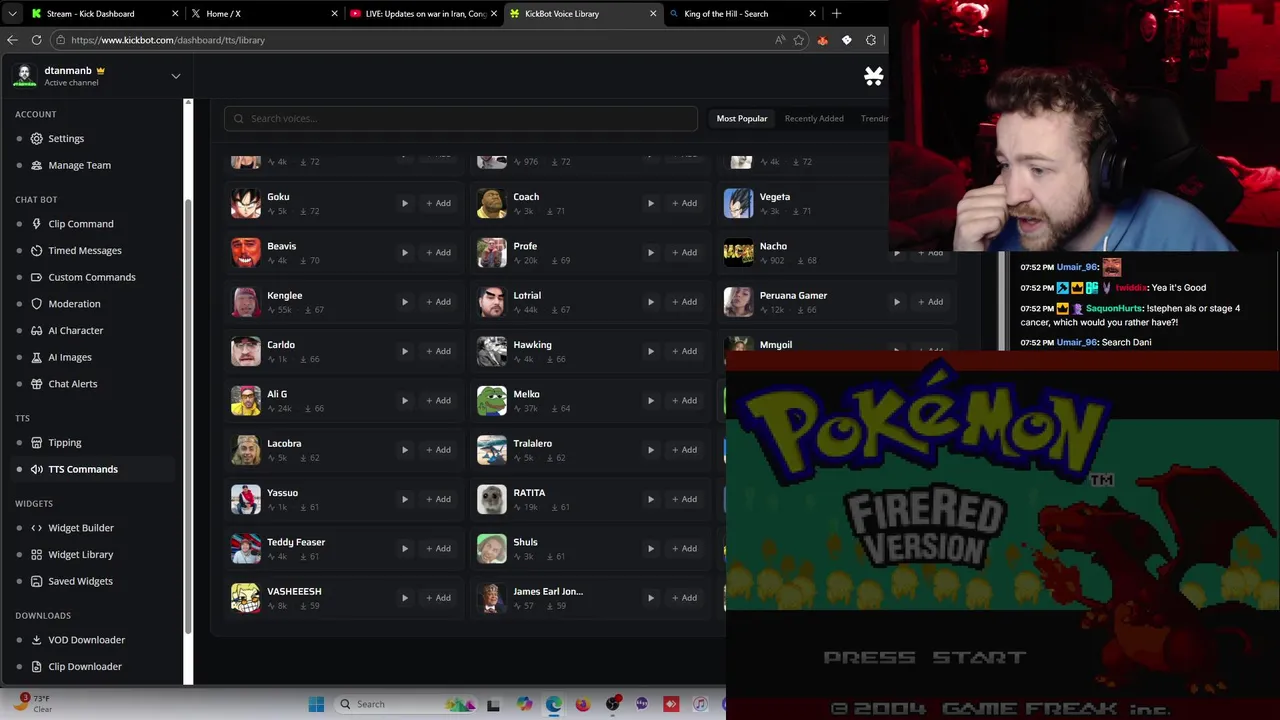Add the James Earl Jones voice
The height and width of the screenshot is (720, 1280).
pyautogui.click(x=684, y=597)
